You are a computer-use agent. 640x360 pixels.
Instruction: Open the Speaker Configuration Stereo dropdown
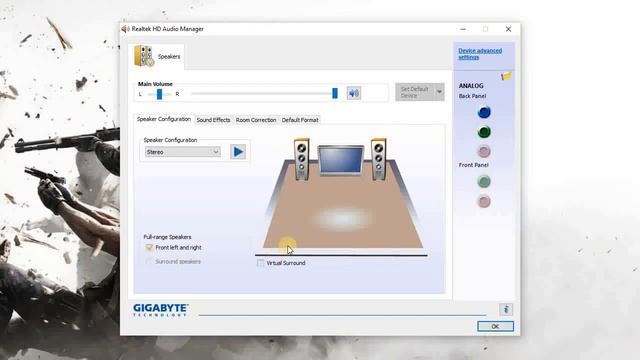click(x=182, y=152)
